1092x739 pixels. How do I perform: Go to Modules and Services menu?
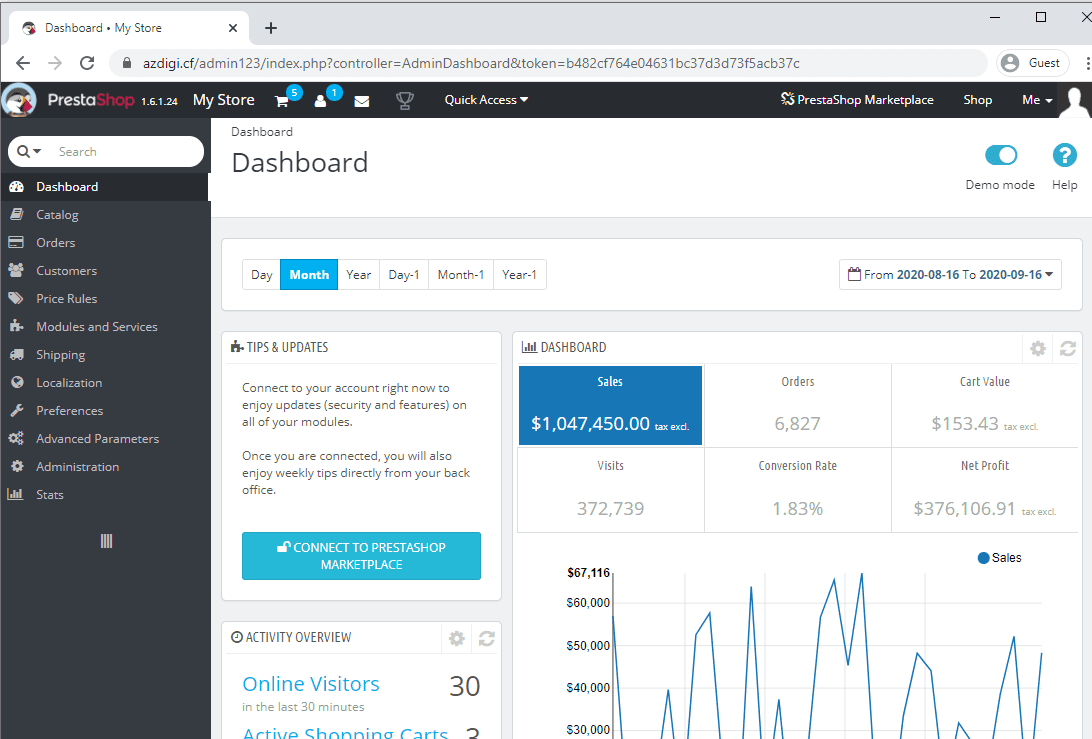pyautogui.click(x=96, y=327)
